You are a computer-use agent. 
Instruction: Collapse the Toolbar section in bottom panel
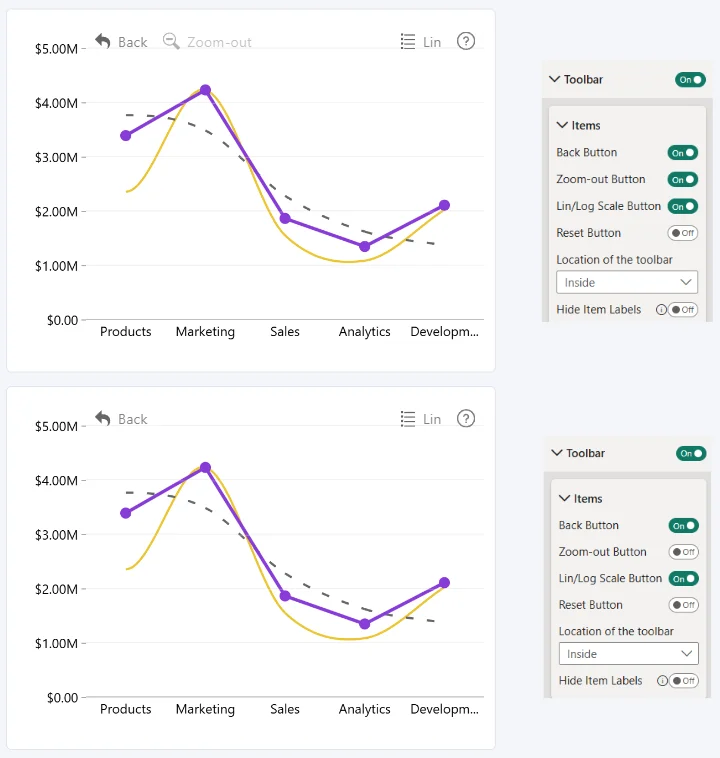point(557,452)
